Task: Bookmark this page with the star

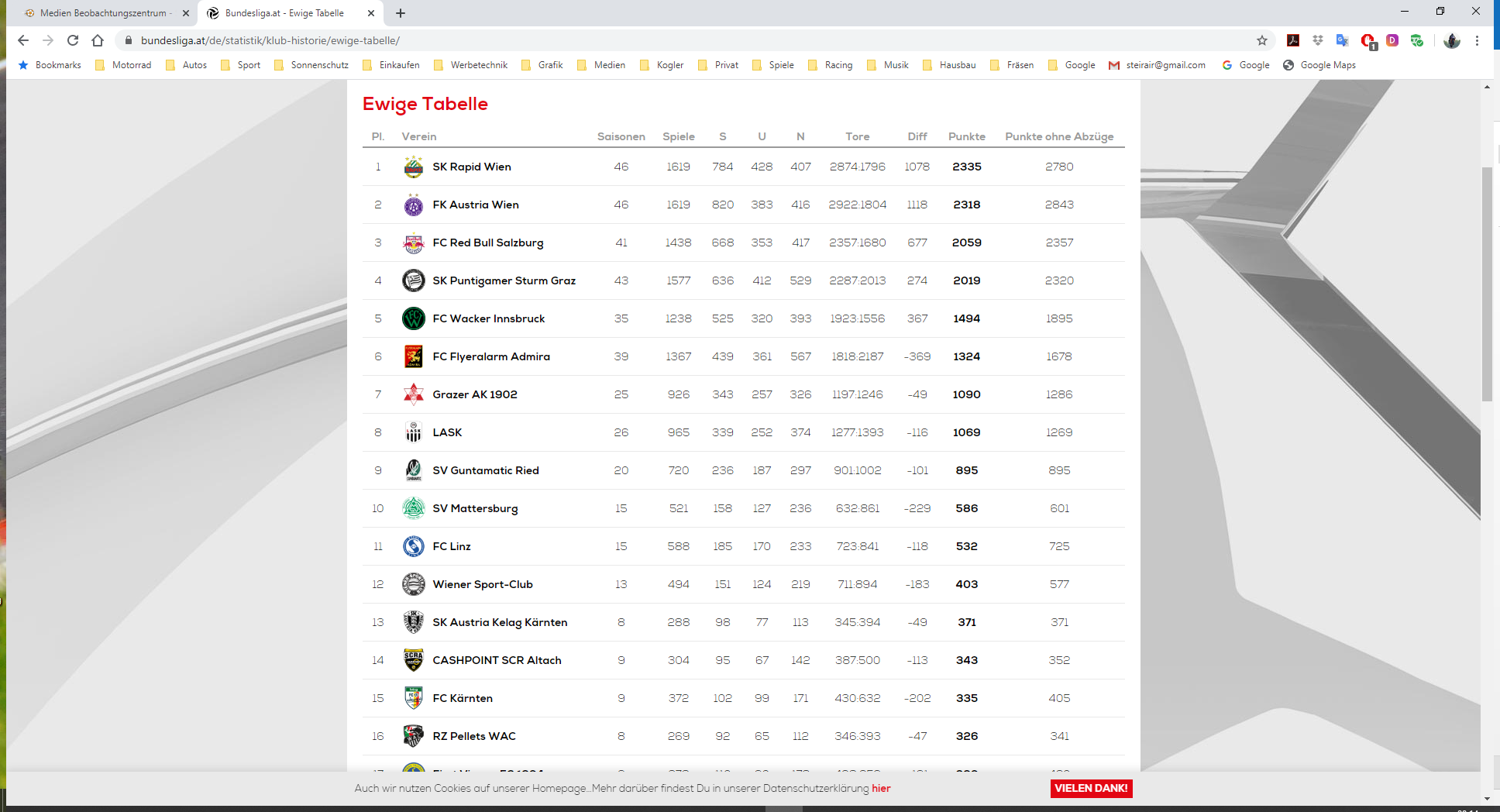Action: pos(1262,40)
